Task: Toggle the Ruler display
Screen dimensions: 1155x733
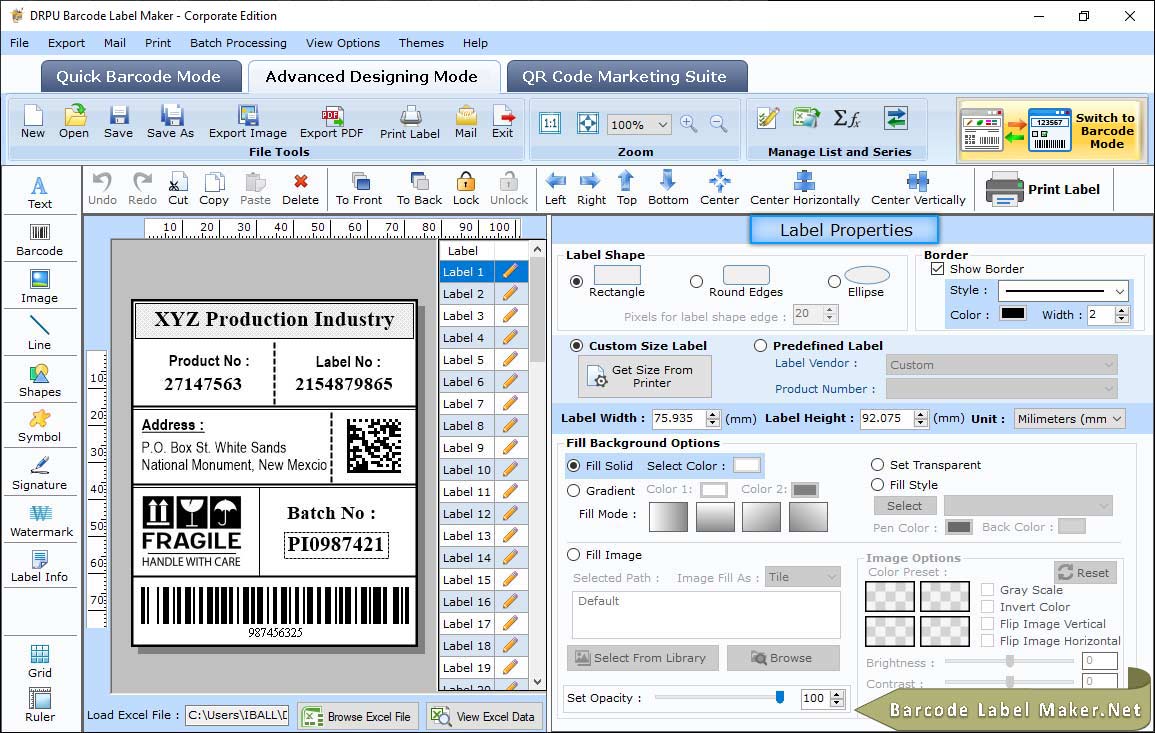Action: click(x=40, y=705)
